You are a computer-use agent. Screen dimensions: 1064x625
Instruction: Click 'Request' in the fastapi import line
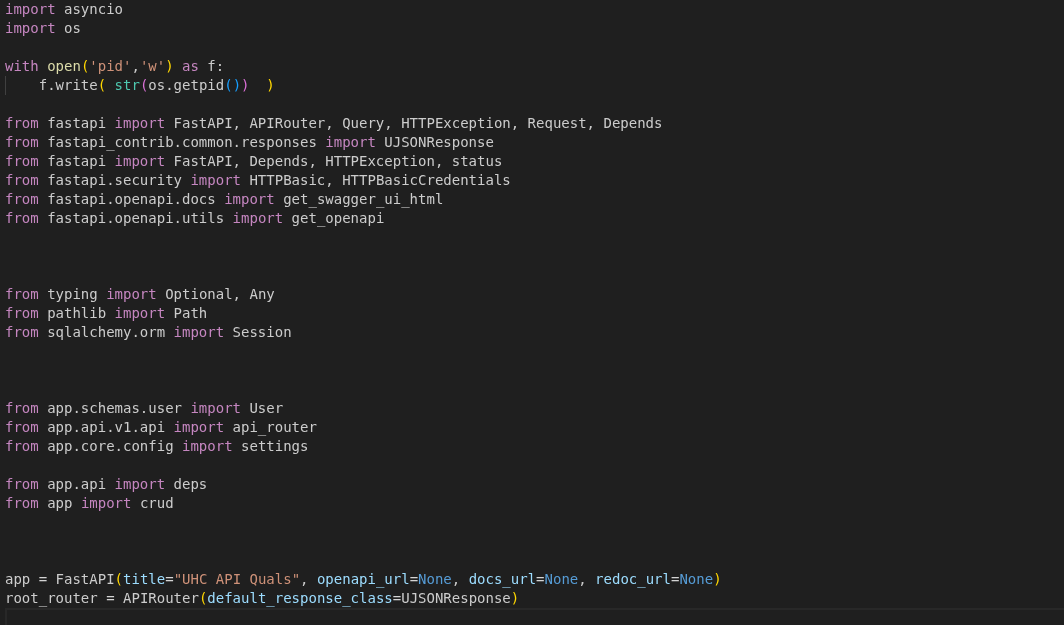point(556,124)
